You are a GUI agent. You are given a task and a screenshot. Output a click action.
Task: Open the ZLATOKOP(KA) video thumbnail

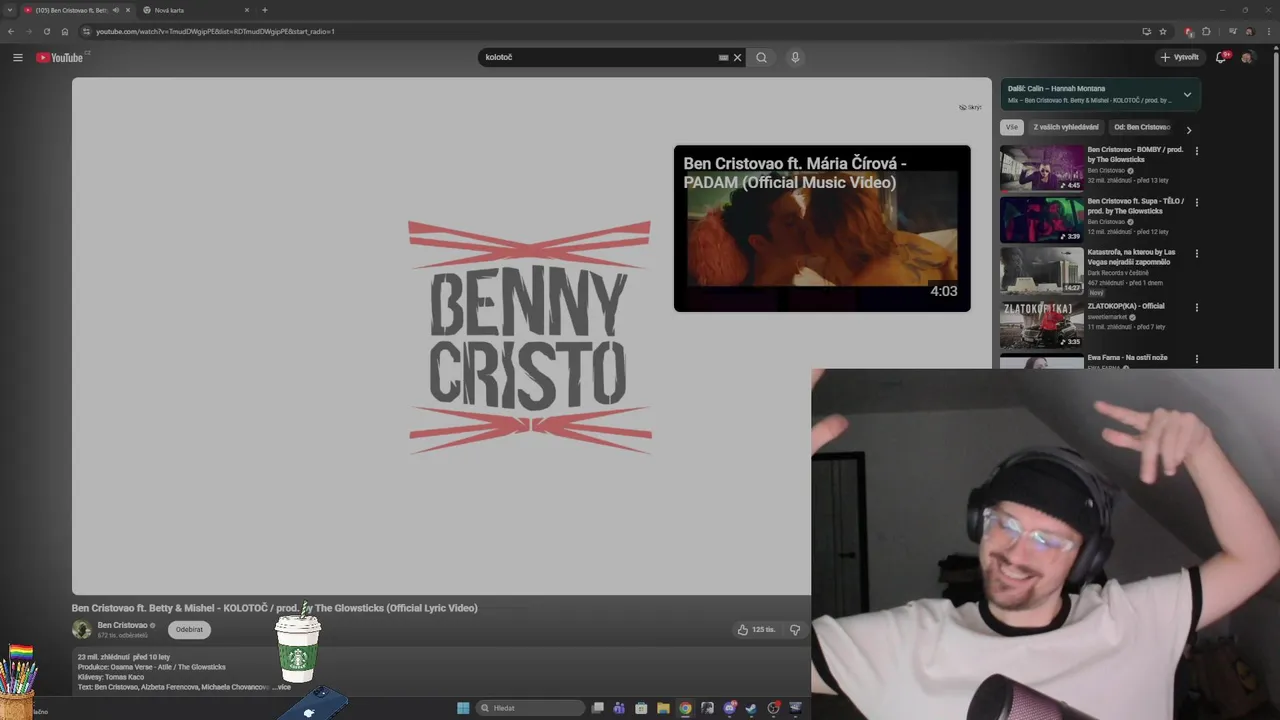point(1042,324)
